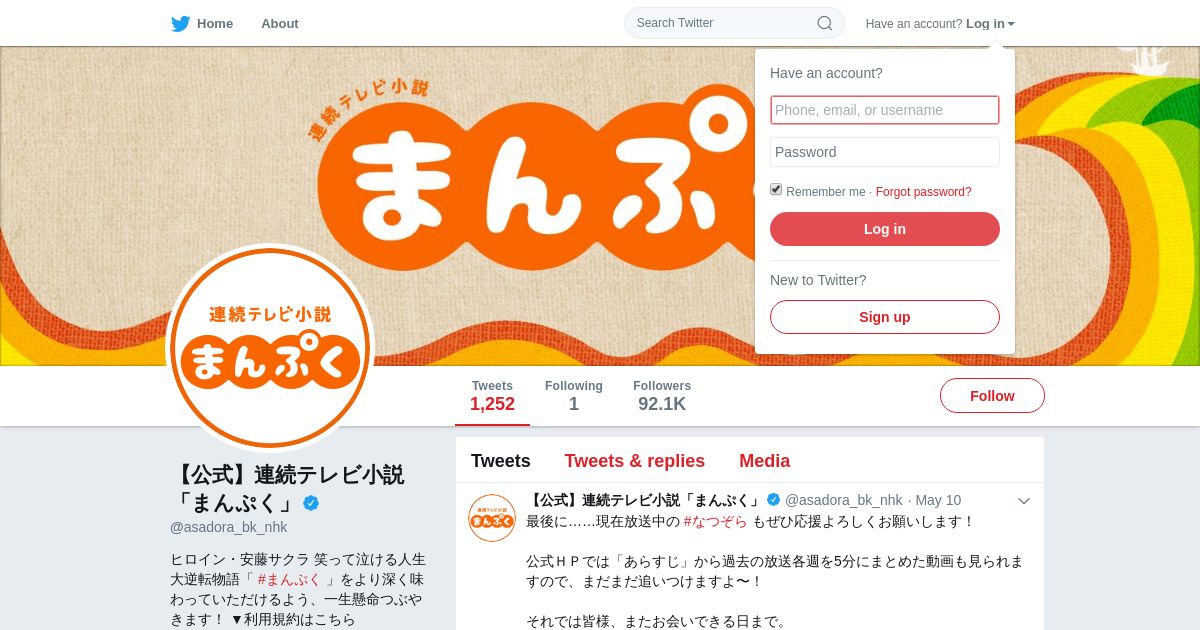Switch to the Media tab
The height and width of the screenshot is (630, 1200).
[x=765, y=461]
